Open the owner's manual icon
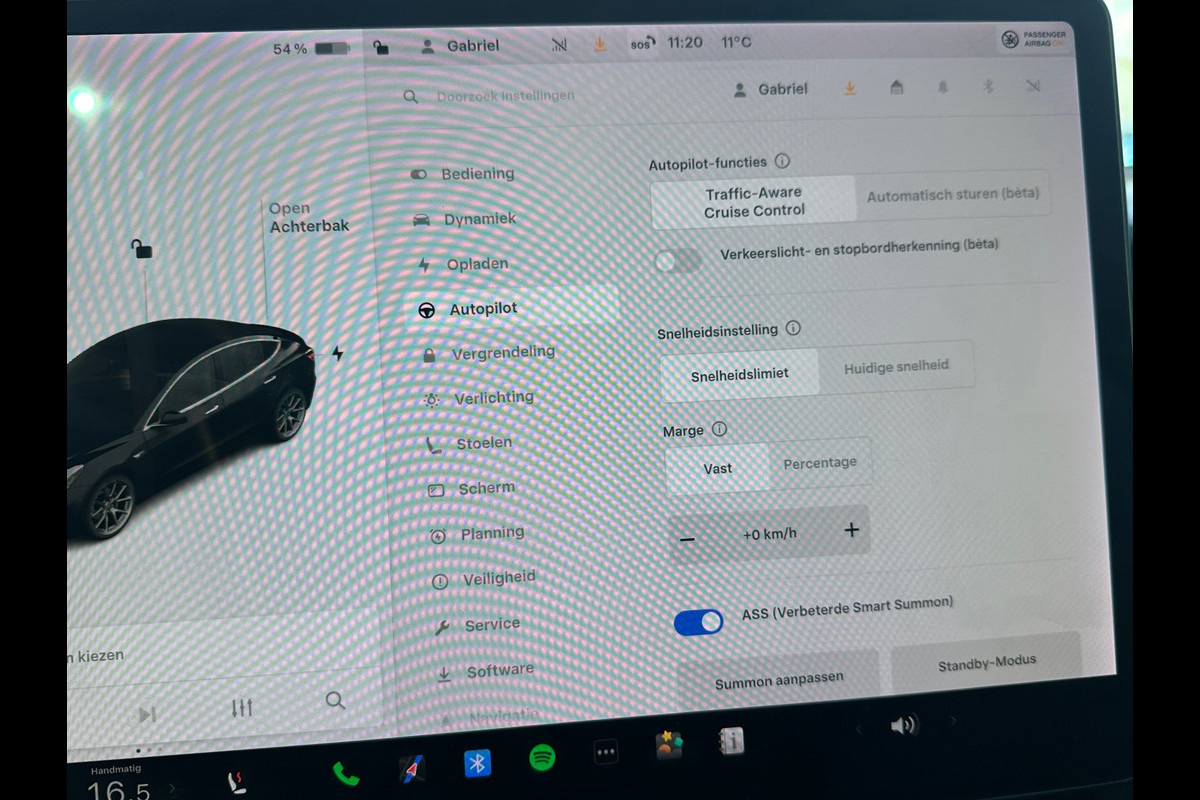The height and width of the screenshot is (800, 1200). pos(731,741)
